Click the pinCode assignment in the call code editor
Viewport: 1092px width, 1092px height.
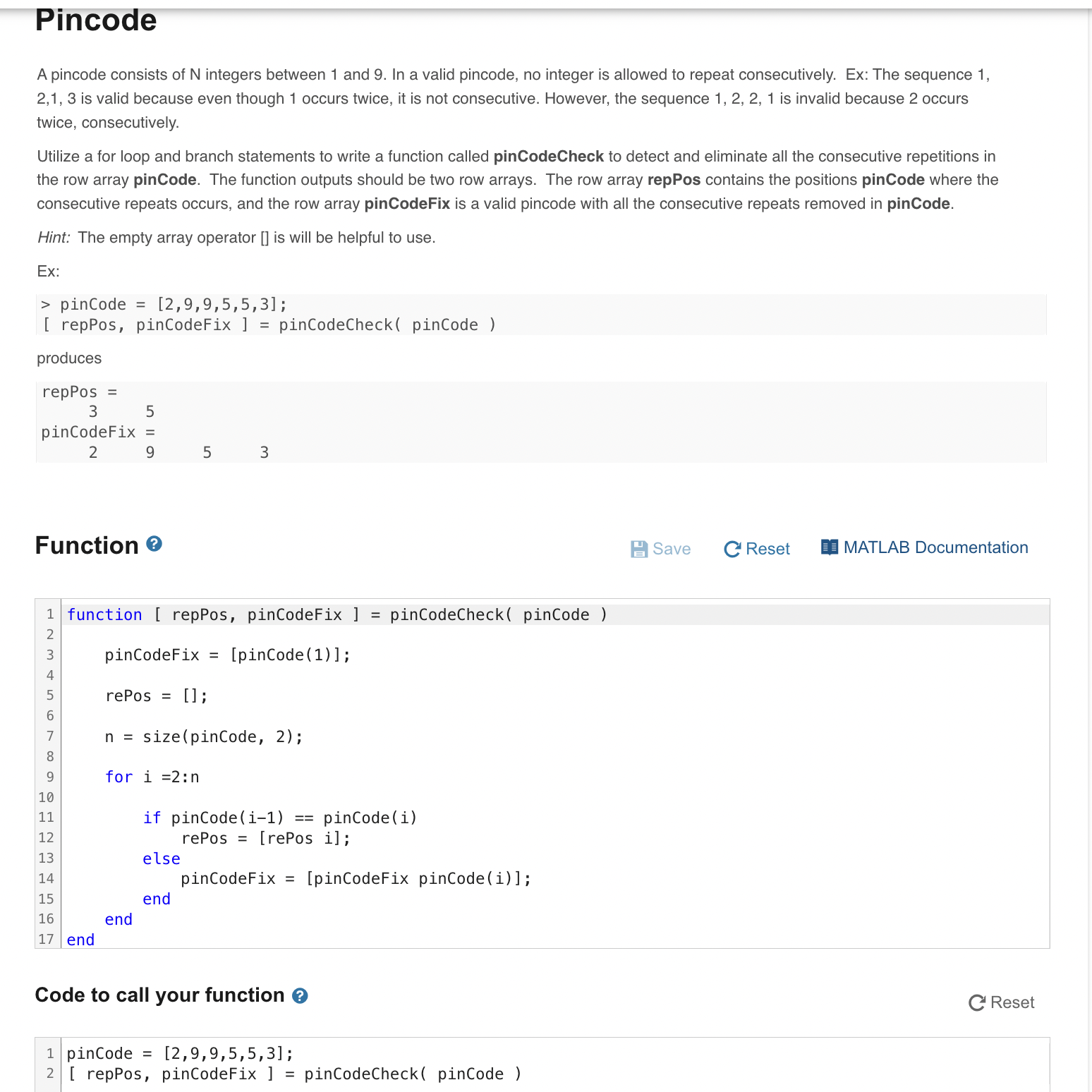pos(178,1052)
